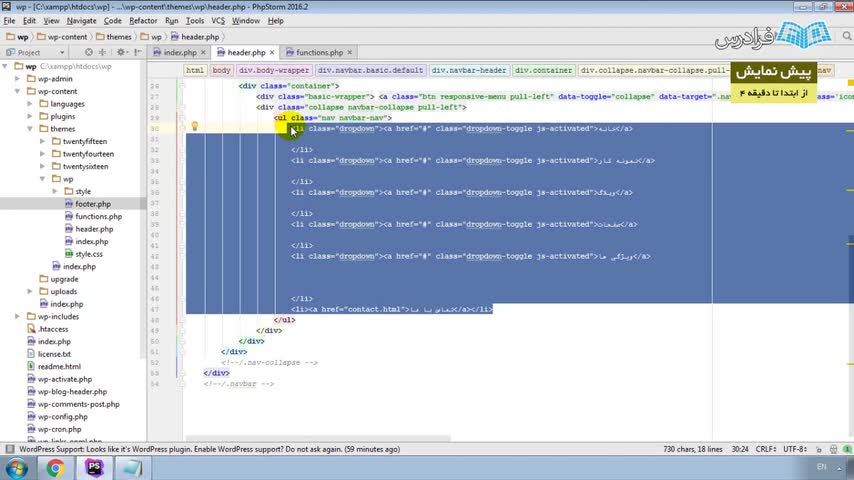Click the WordPress Support notification text
854x480 pixels.
point(210,449)
